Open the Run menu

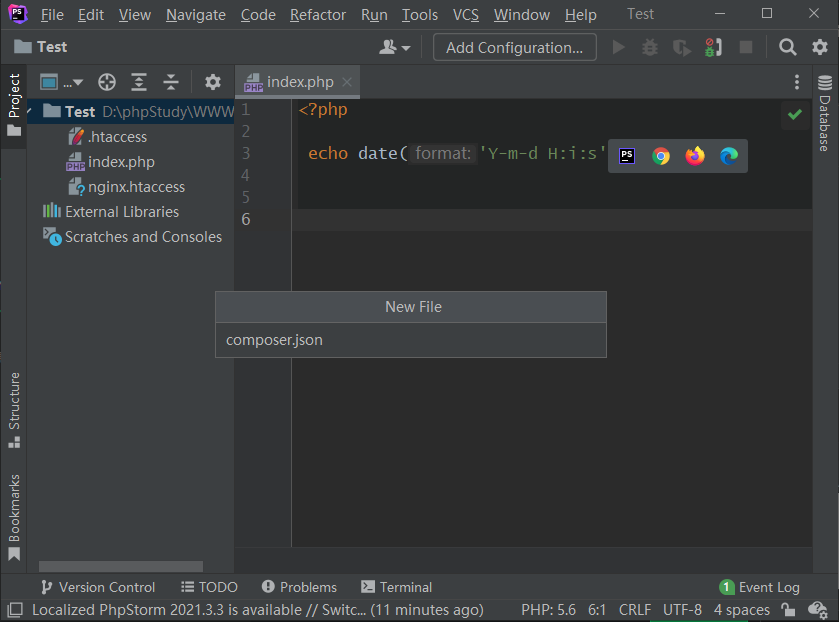point(374,14)
